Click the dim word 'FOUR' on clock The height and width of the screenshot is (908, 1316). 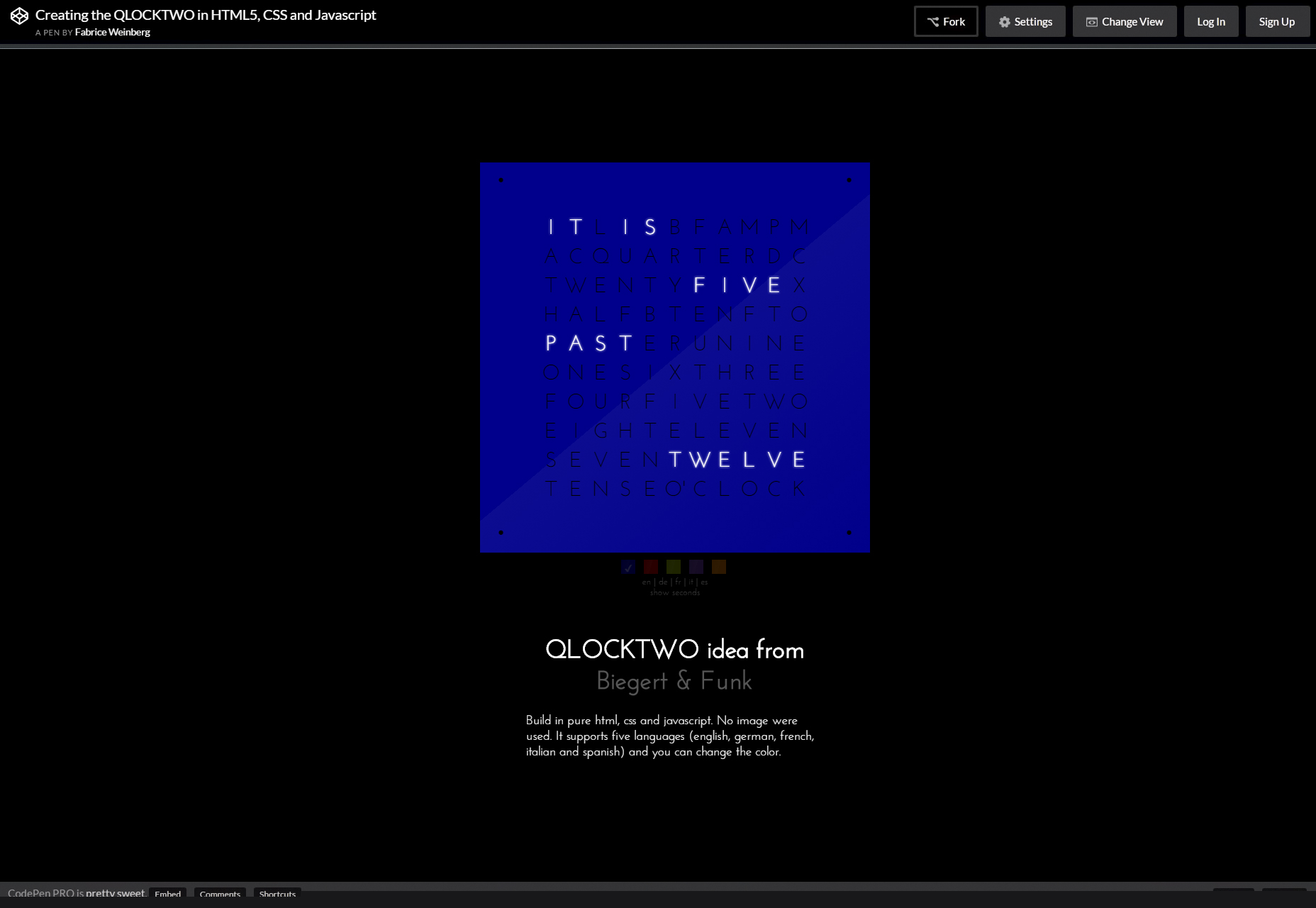tap(589, 402)
